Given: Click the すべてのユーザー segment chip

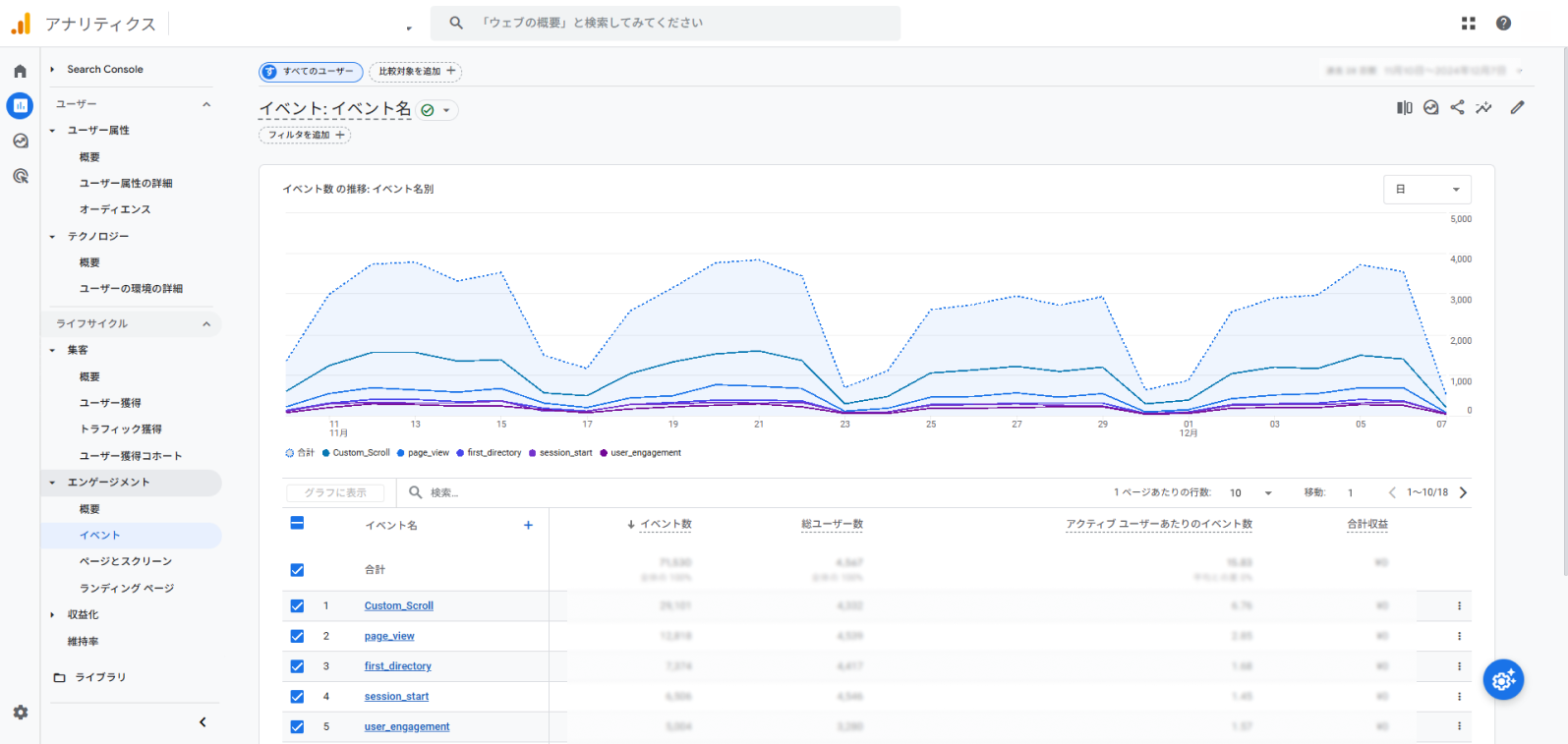Looking at the screenshot, I should pos(311,71).
